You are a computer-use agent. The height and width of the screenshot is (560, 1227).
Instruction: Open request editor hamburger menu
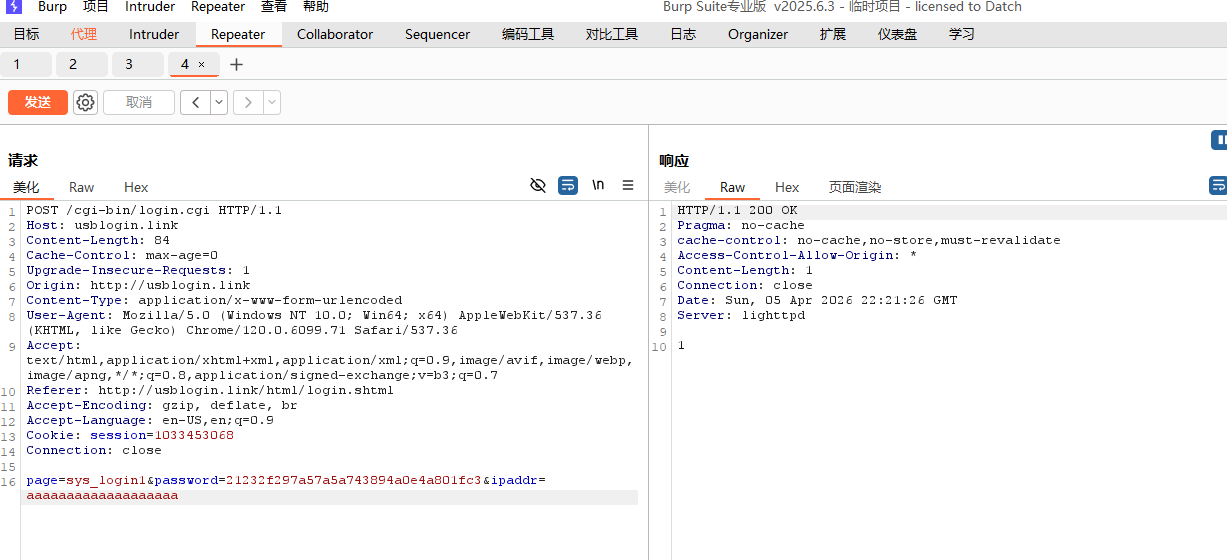click(628, 185)
